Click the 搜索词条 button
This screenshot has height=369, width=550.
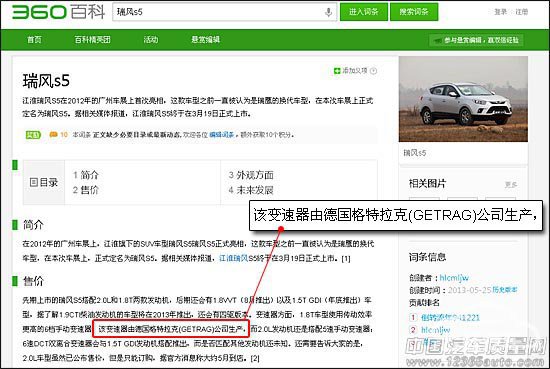pos(414,12)
